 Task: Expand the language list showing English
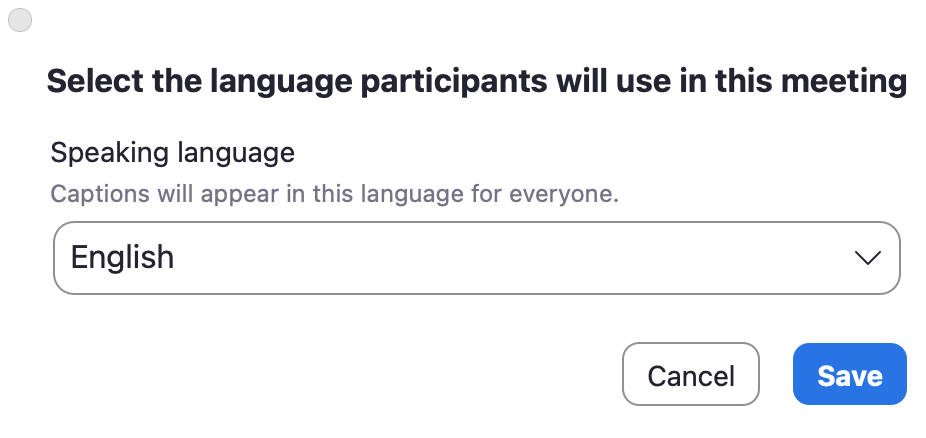tap(476, 258)
